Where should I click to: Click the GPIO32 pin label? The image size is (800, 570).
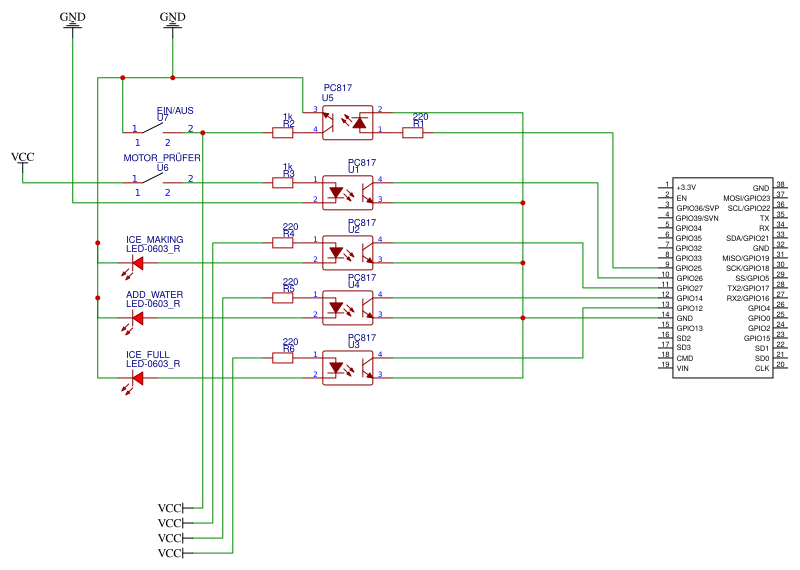[x=689, y=248]
